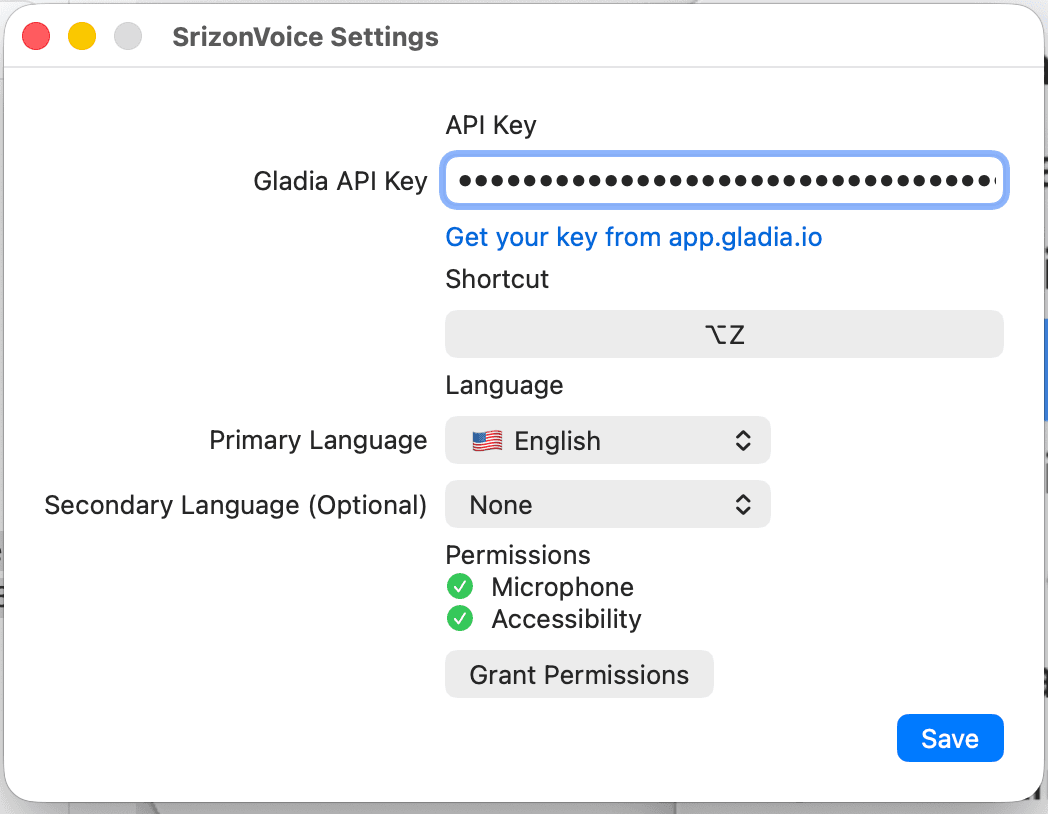Click the green Accessibility permission checkmark
Image resolution: width=1048 pixels, height=814 pixels.
460,618
